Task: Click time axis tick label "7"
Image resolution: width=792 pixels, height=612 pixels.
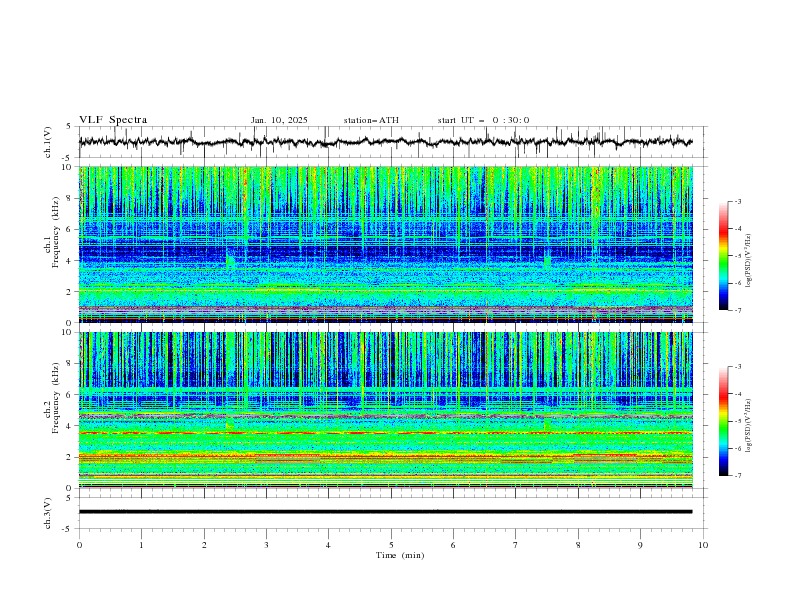Action: (516, 545)
